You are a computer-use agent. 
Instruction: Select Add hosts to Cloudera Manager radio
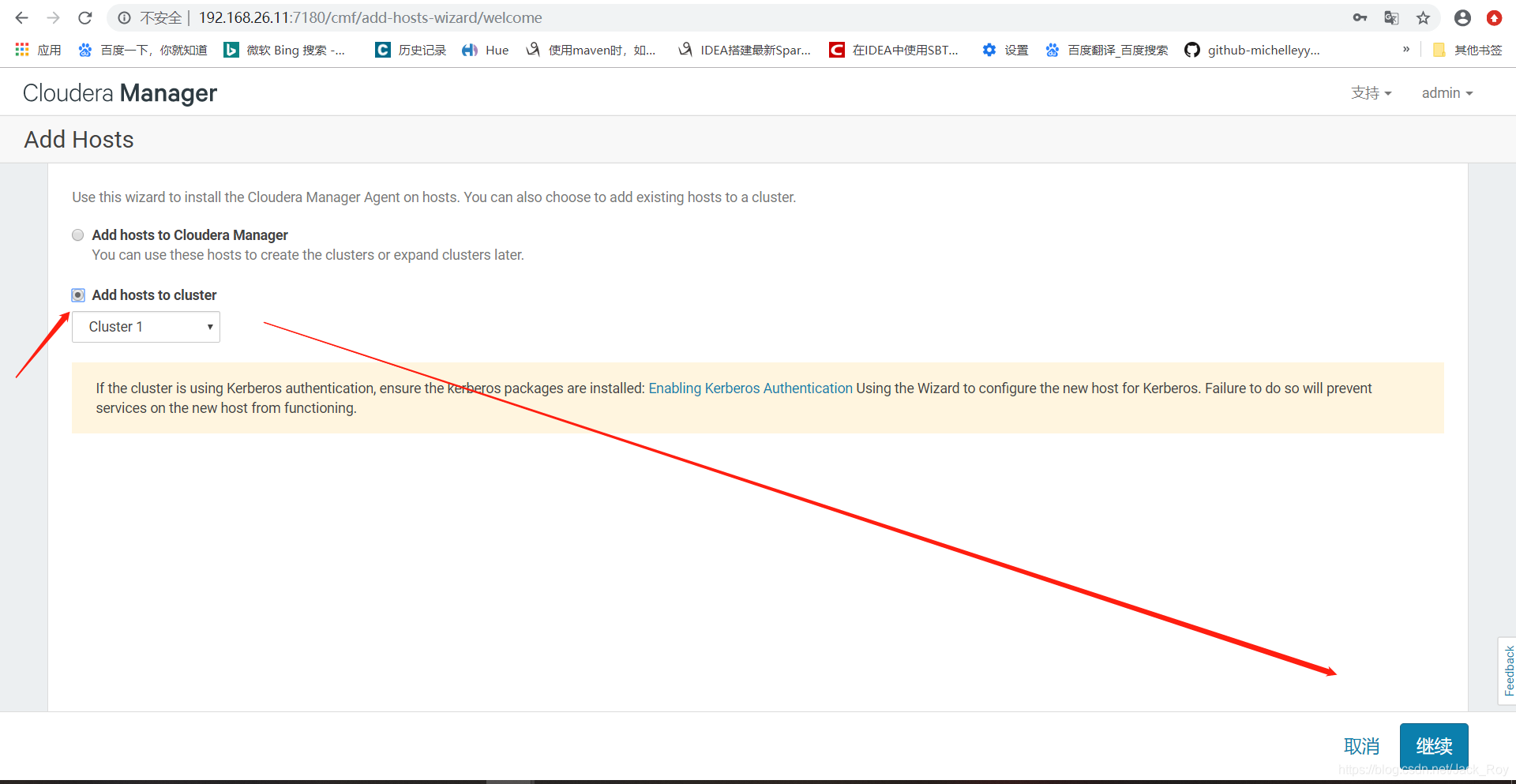77,234
